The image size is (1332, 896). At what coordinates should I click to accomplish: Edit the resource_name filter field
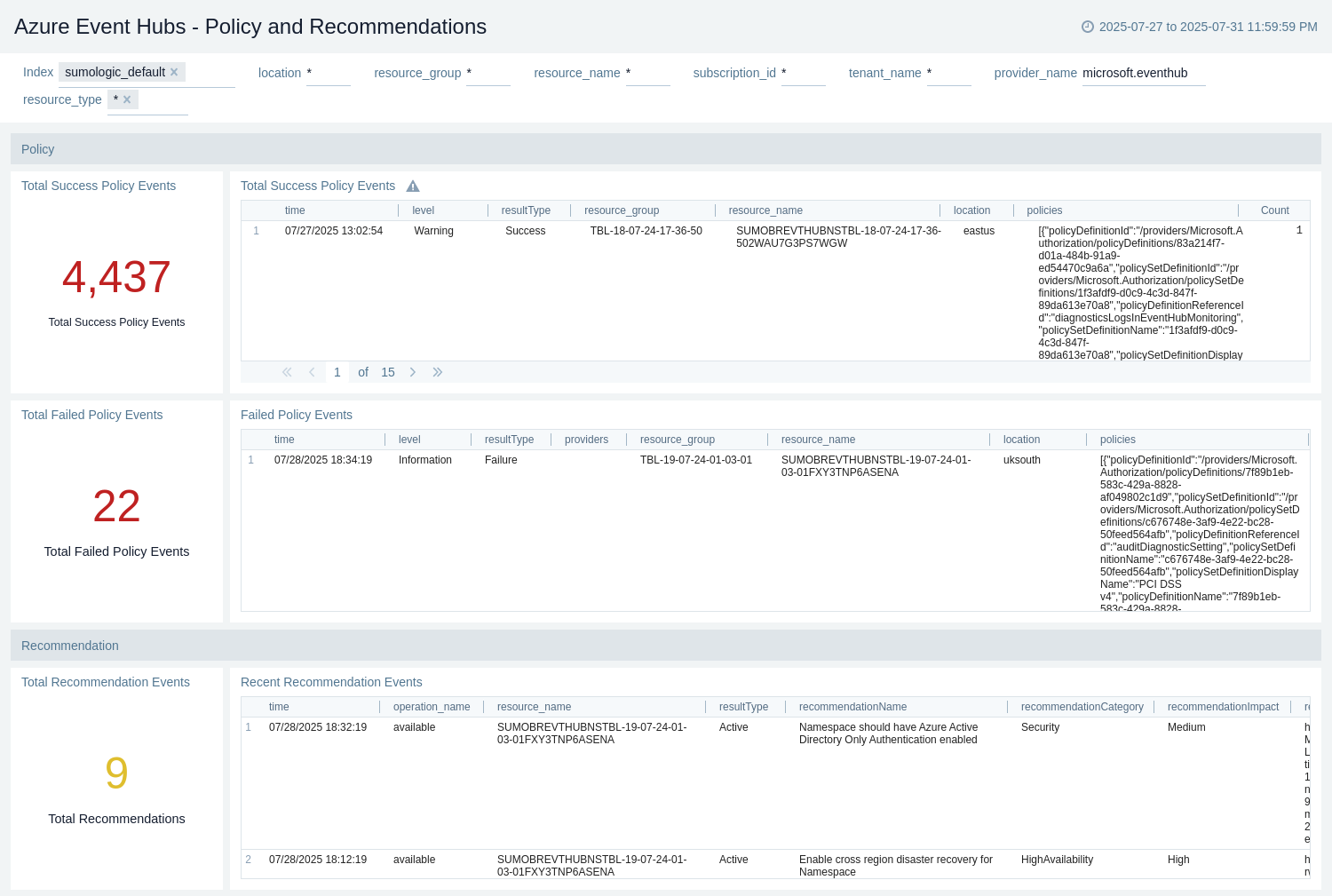tap(648, 74)
